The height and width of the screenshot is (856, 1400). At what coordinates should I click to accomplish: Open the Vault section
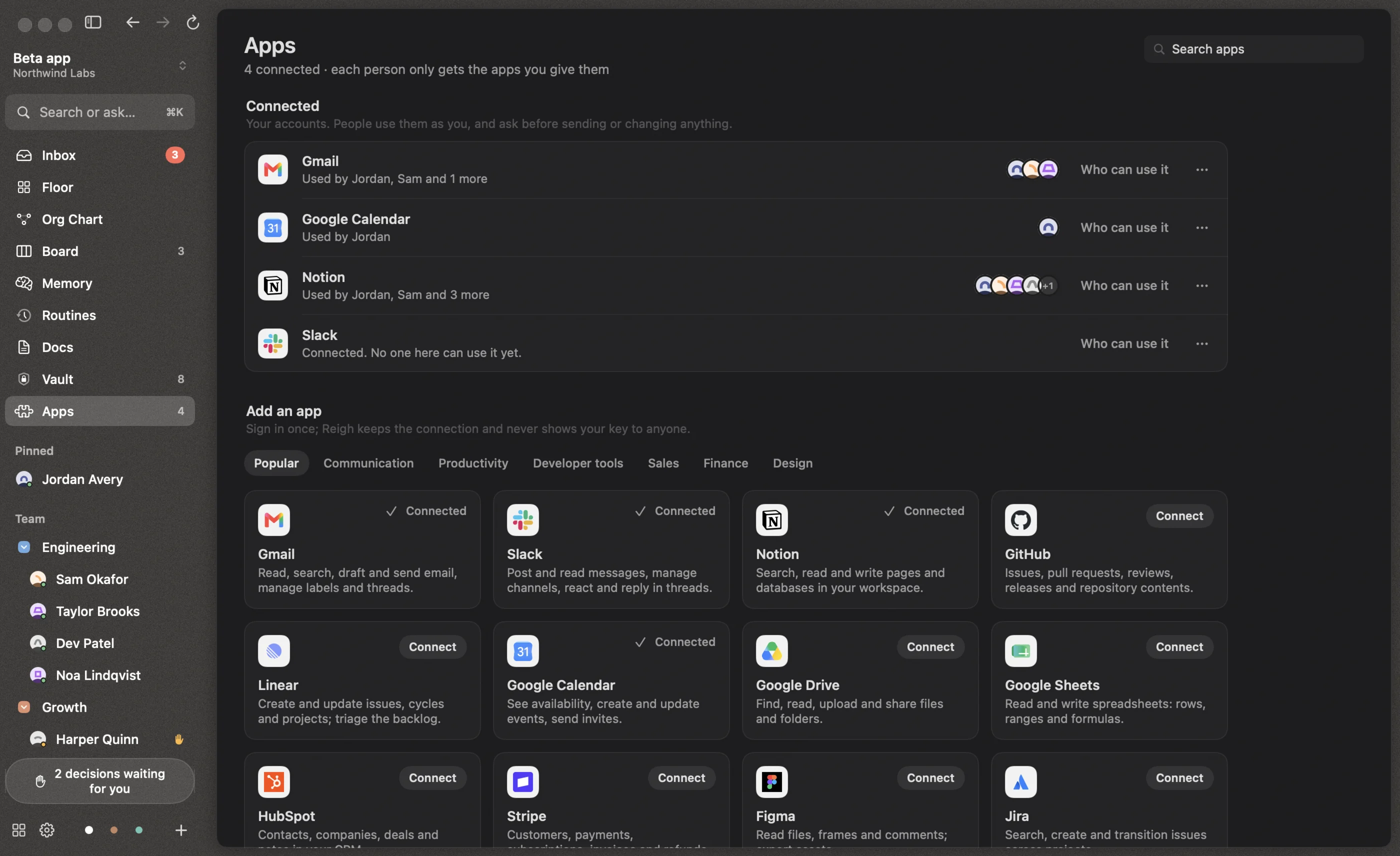click(100, 379)
